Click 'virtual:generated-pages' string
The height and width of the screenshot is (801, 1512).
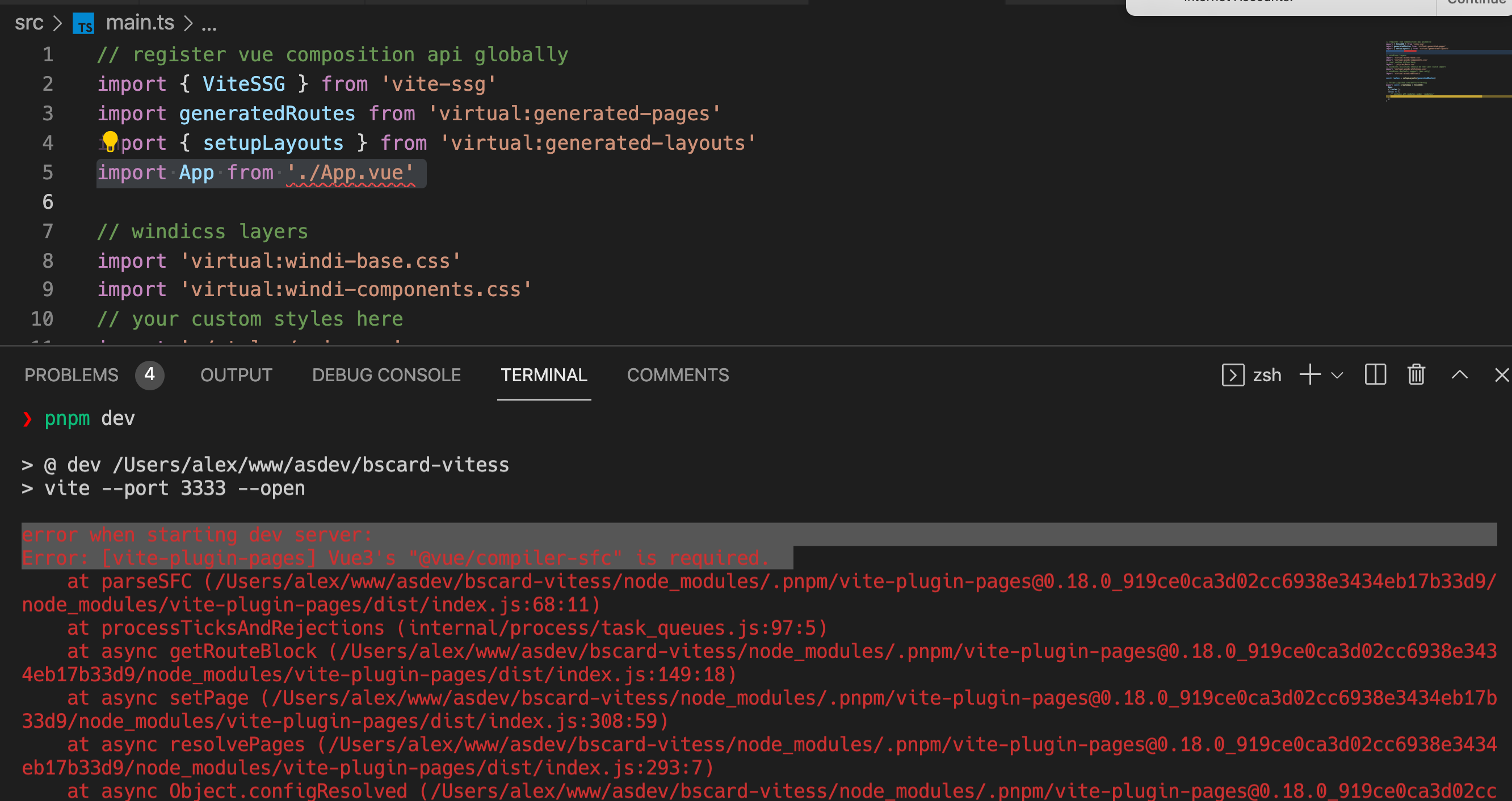tap(574, 113)
